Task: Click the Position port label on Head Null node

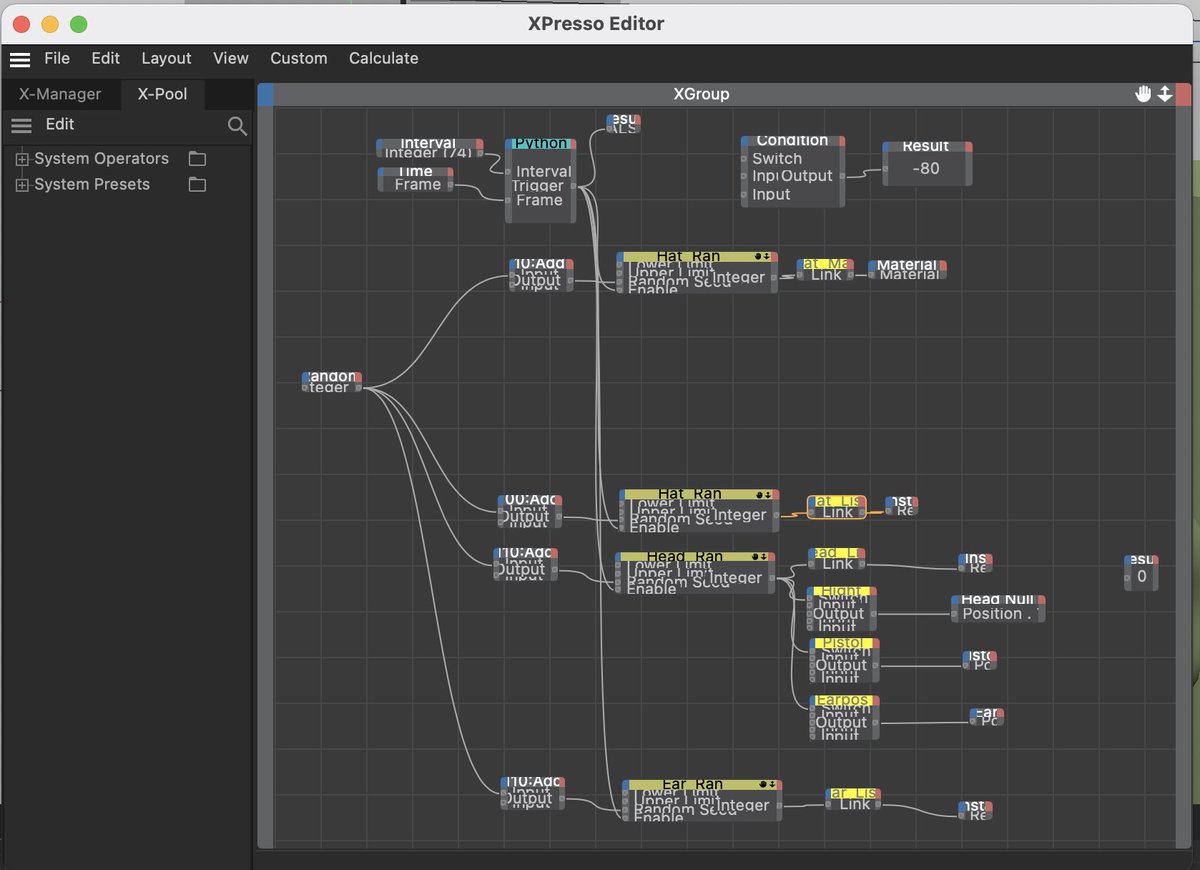Action: (x=997, y=614)
